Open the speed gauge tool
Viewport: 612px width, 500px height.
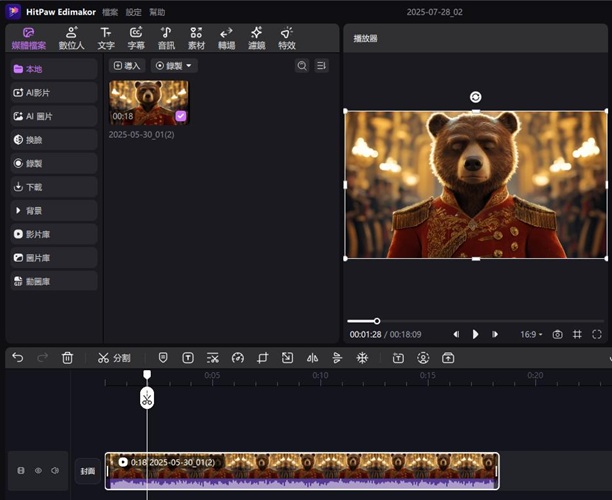click(238, 358)
